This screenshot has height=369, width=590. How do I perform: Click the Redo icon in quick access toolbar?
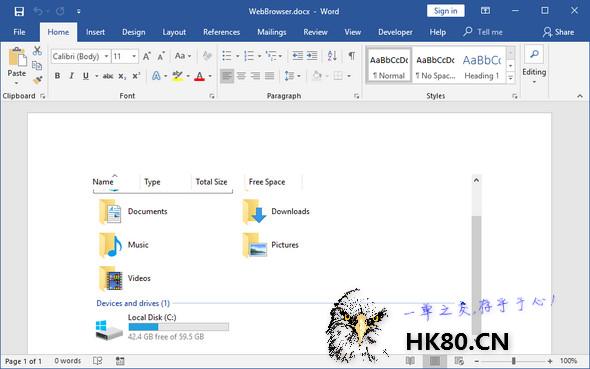(60, 11)
